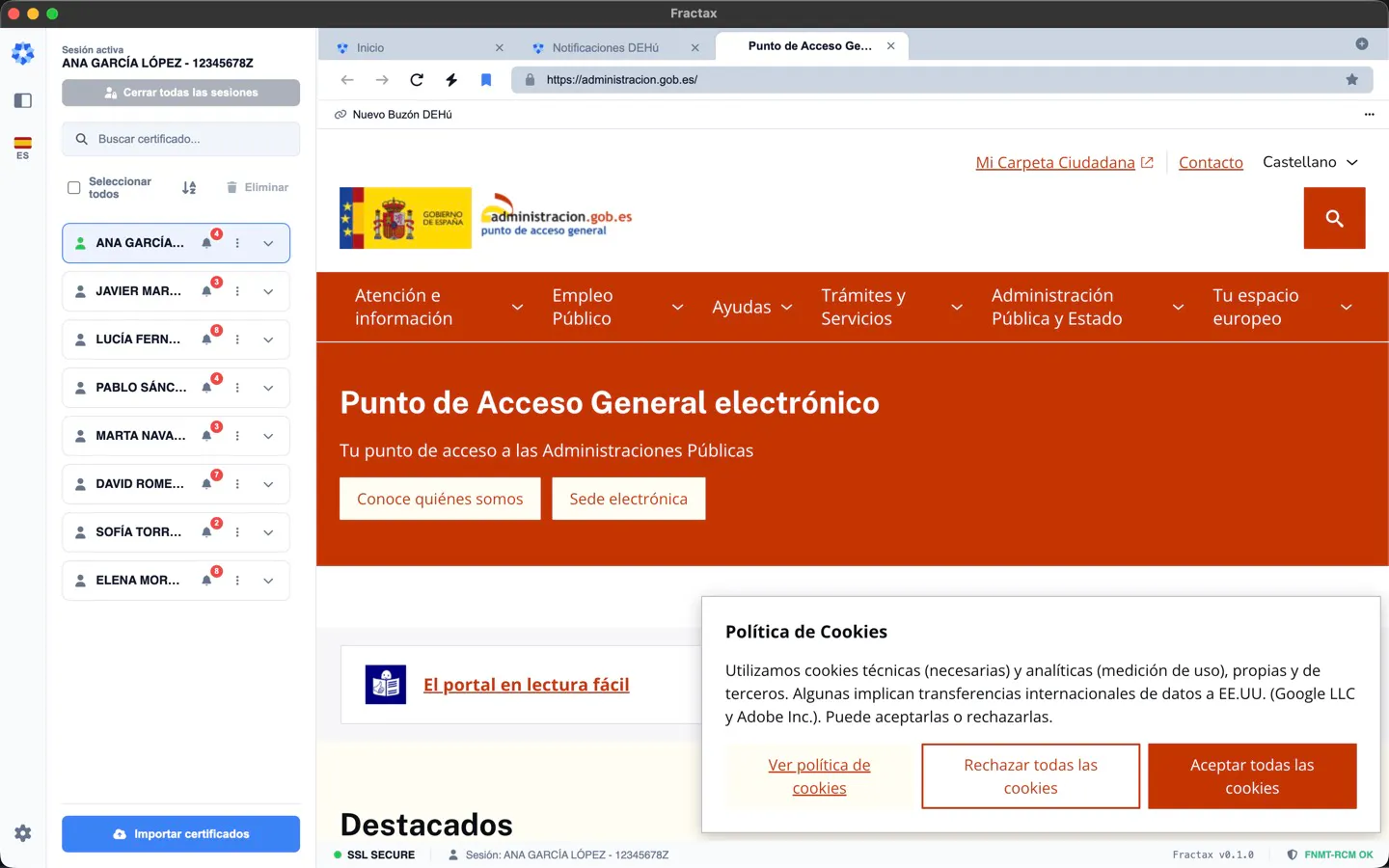Open notifications bell for ANA GARCÍA

pyautogui.click(x=206, y=243)
